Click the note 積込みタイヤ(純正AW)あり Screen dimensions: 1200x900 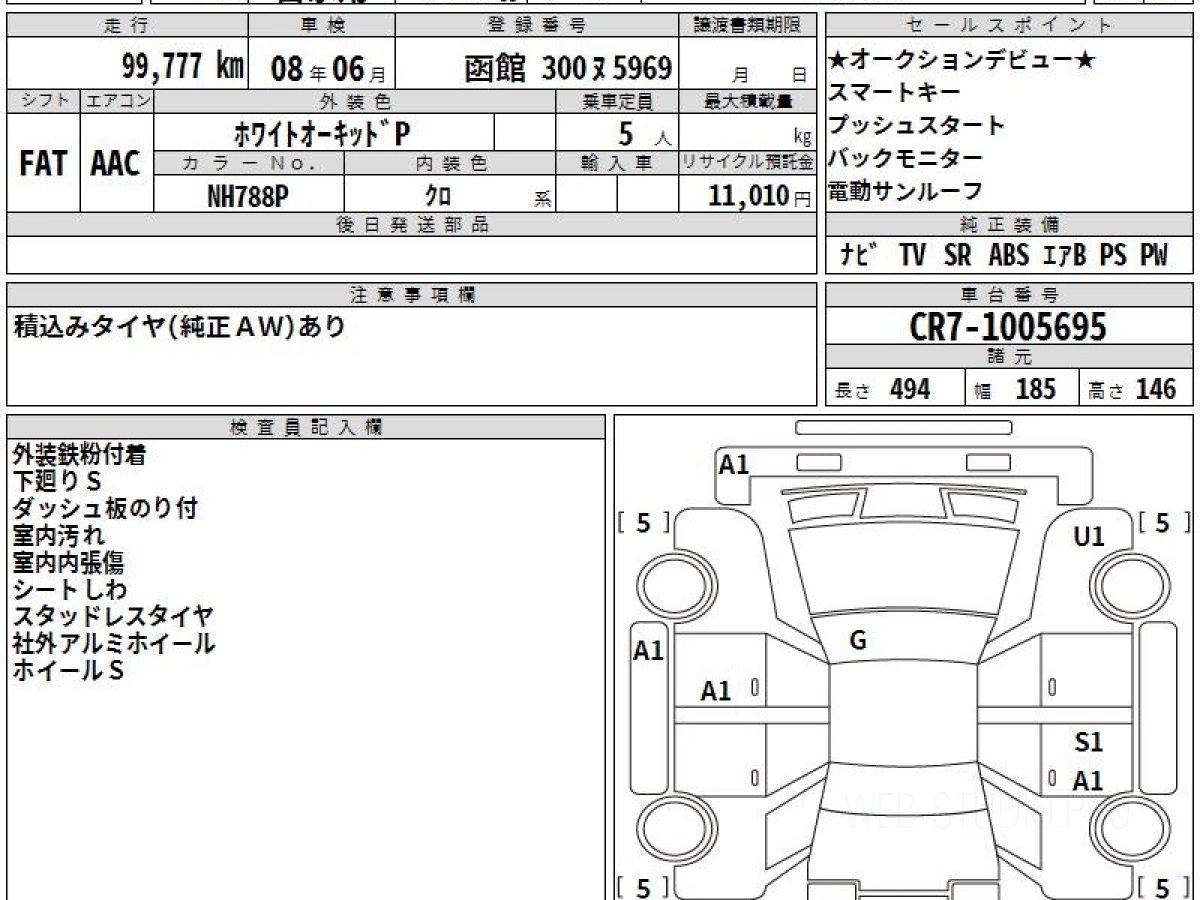click(180, 326)
